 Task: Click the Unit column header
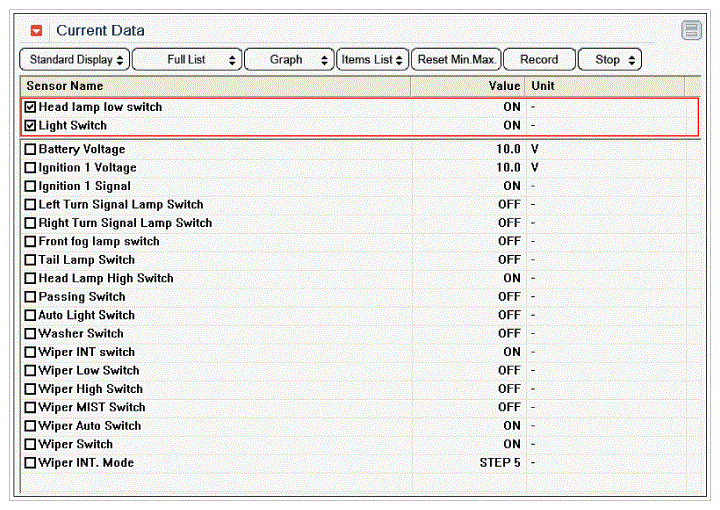point(543,86)
